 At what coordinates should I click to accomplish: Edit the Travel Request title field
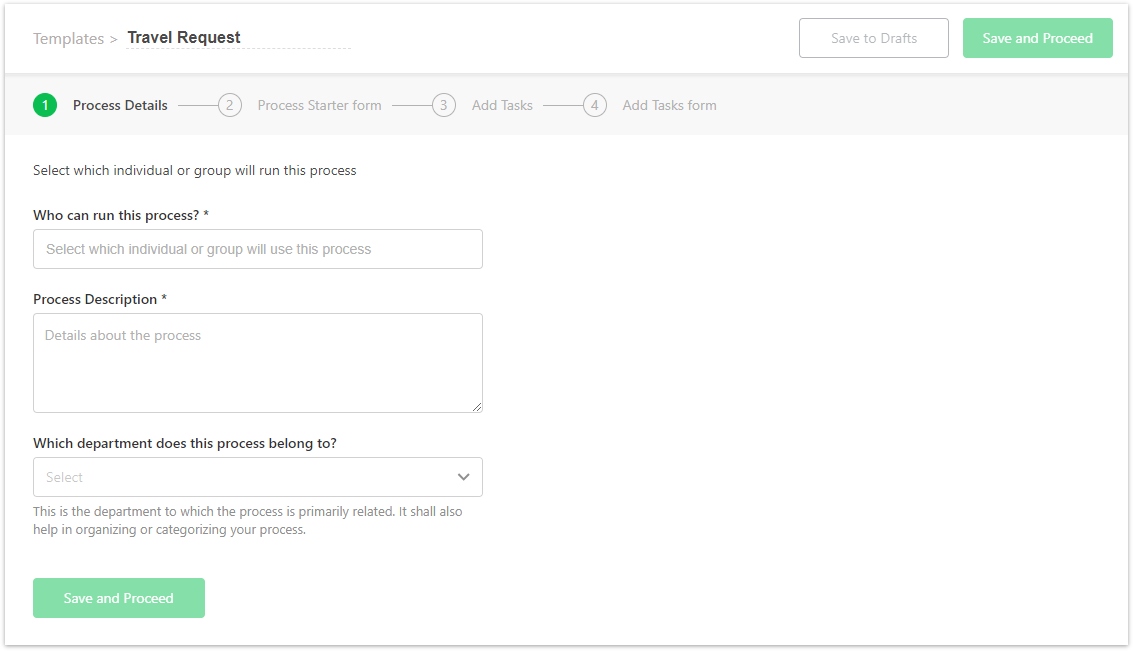(238, 38)
